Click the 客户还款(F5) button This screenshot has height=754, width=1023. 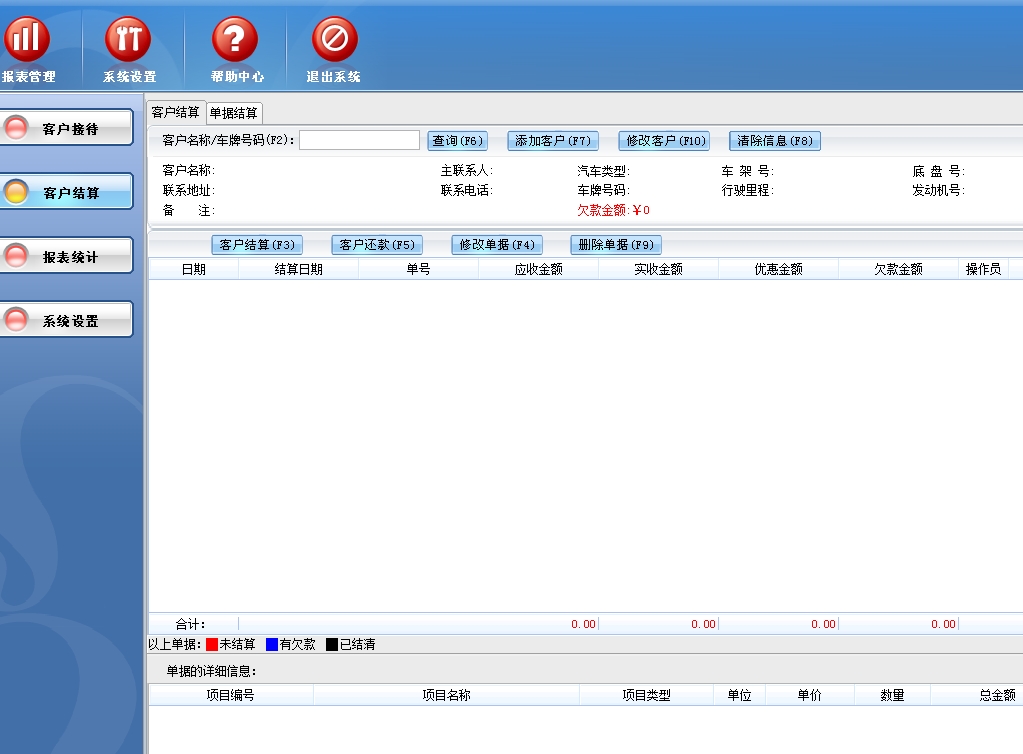pos(377,245)
